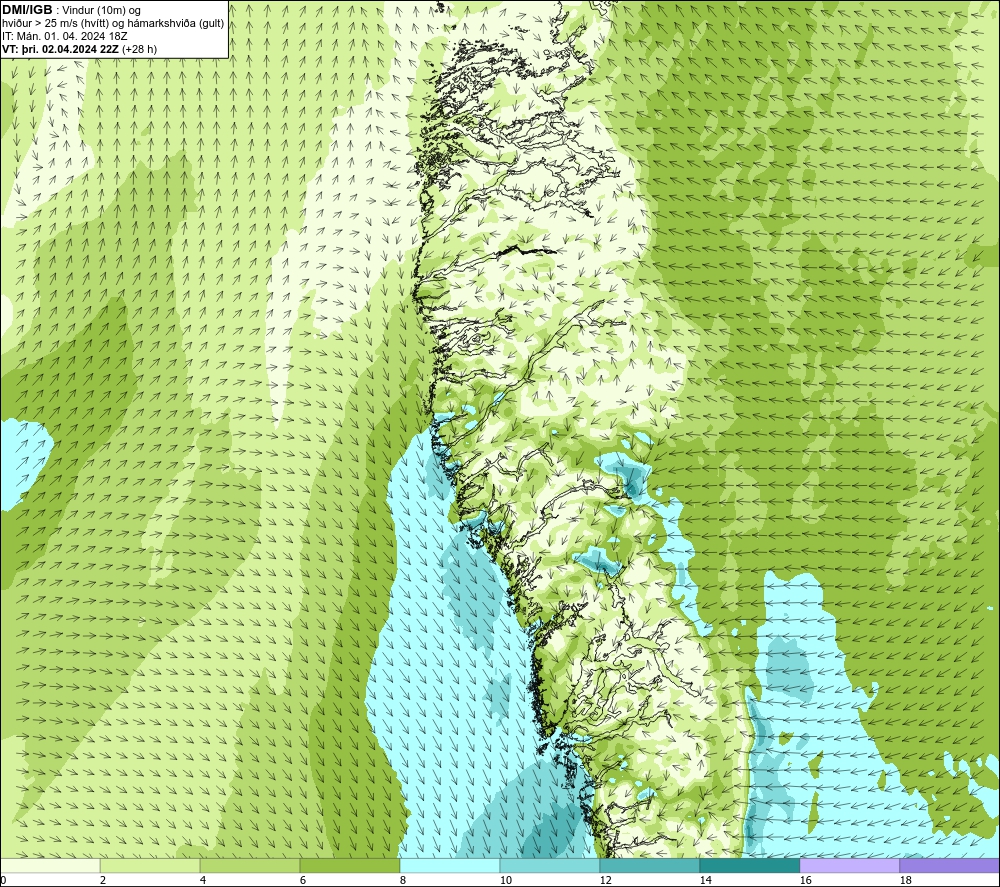The height and width of the screenshot is (887, 1000).
Task: Click the 0–2 m/s palest legend swatch
Action: 50,866
